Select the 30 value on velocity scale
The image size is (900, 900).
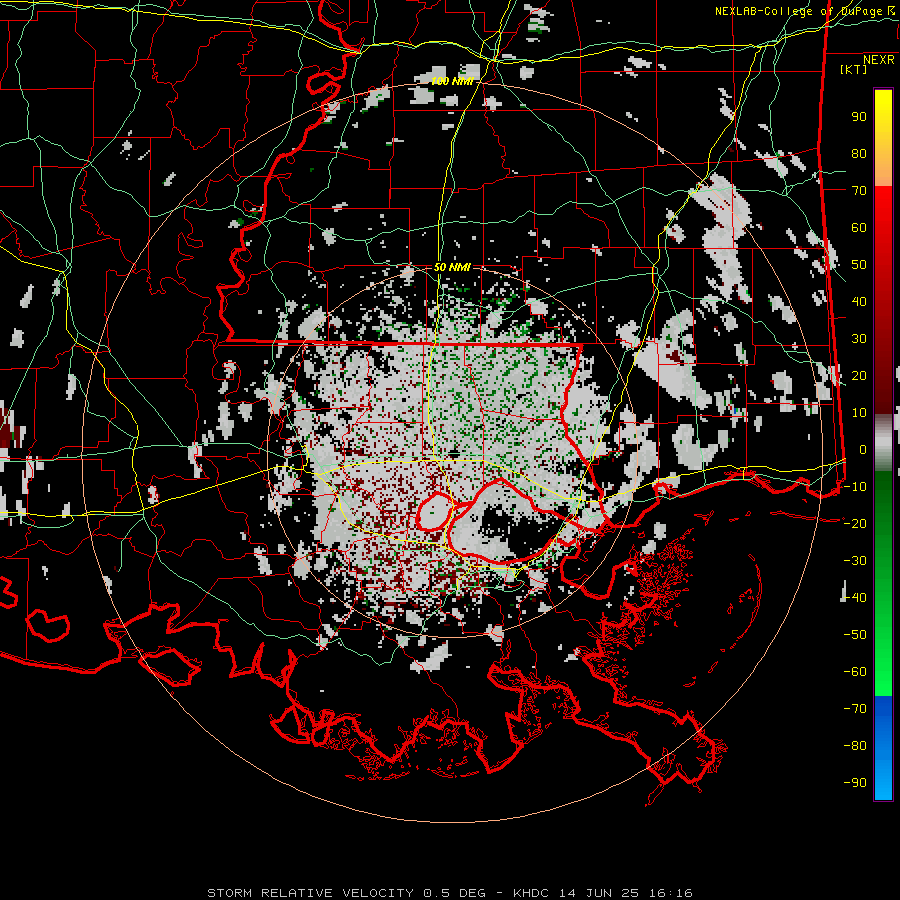click(x=859, y=339)
